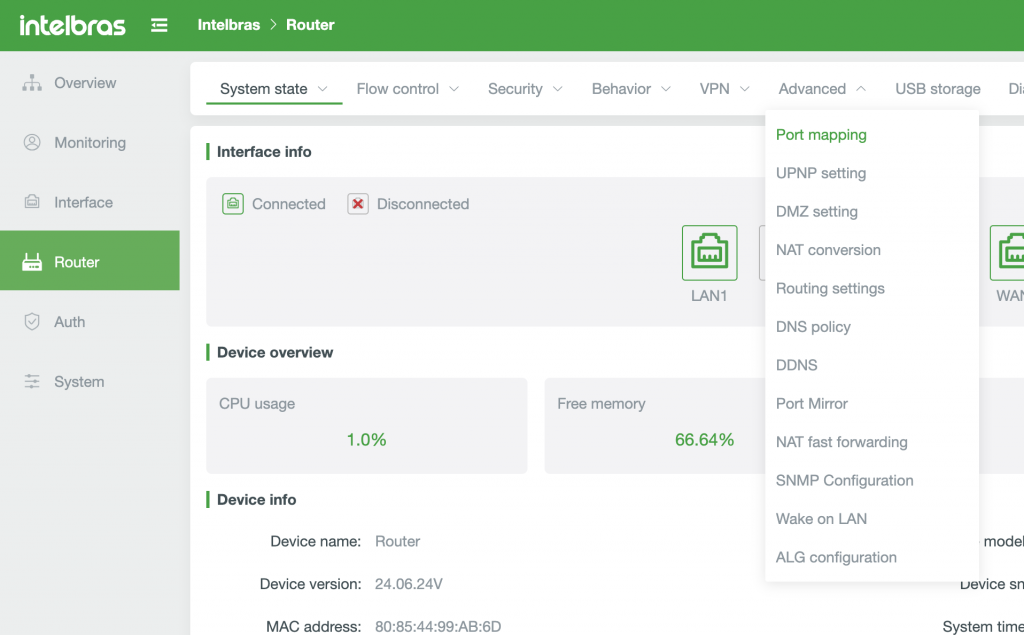Click the WAN port icon at right edge

point(1007,253)
